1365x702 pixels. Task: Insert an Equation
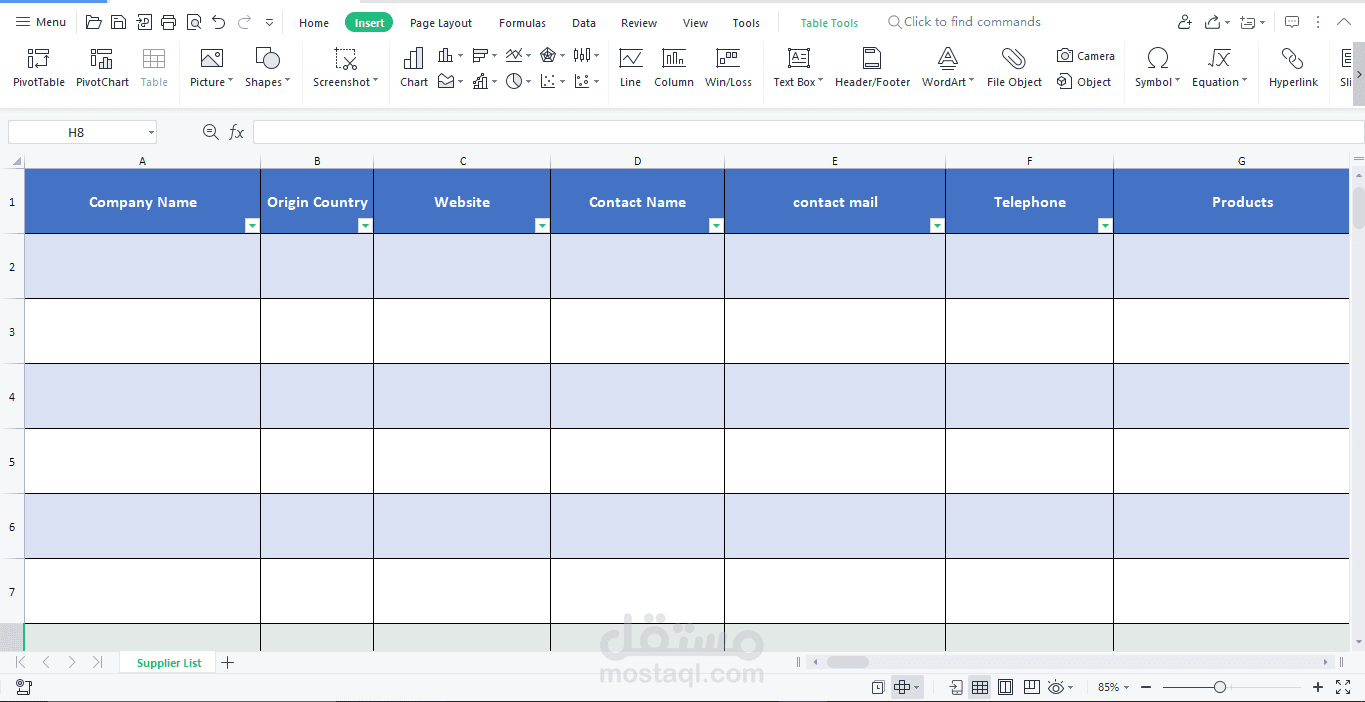click(1219, 68)
